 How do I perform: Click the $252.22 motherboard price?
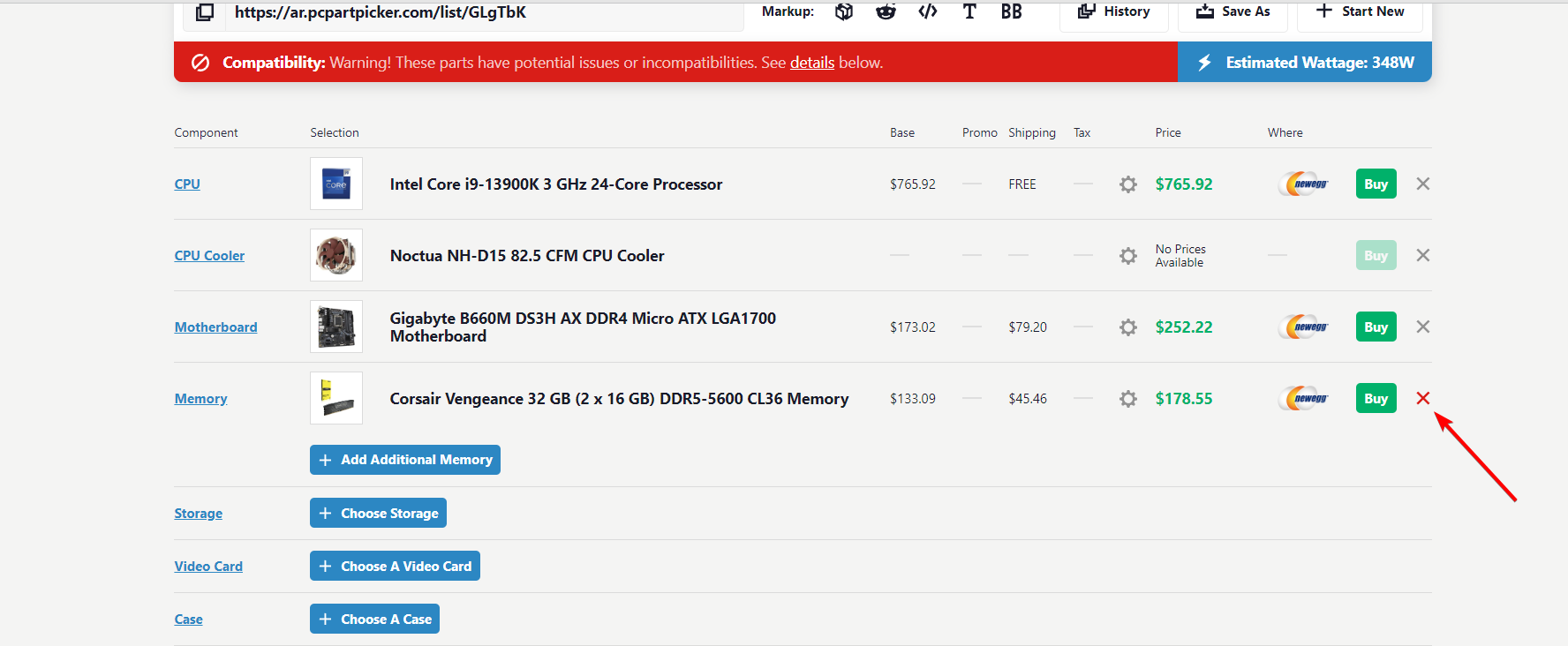pos(1184,327)
